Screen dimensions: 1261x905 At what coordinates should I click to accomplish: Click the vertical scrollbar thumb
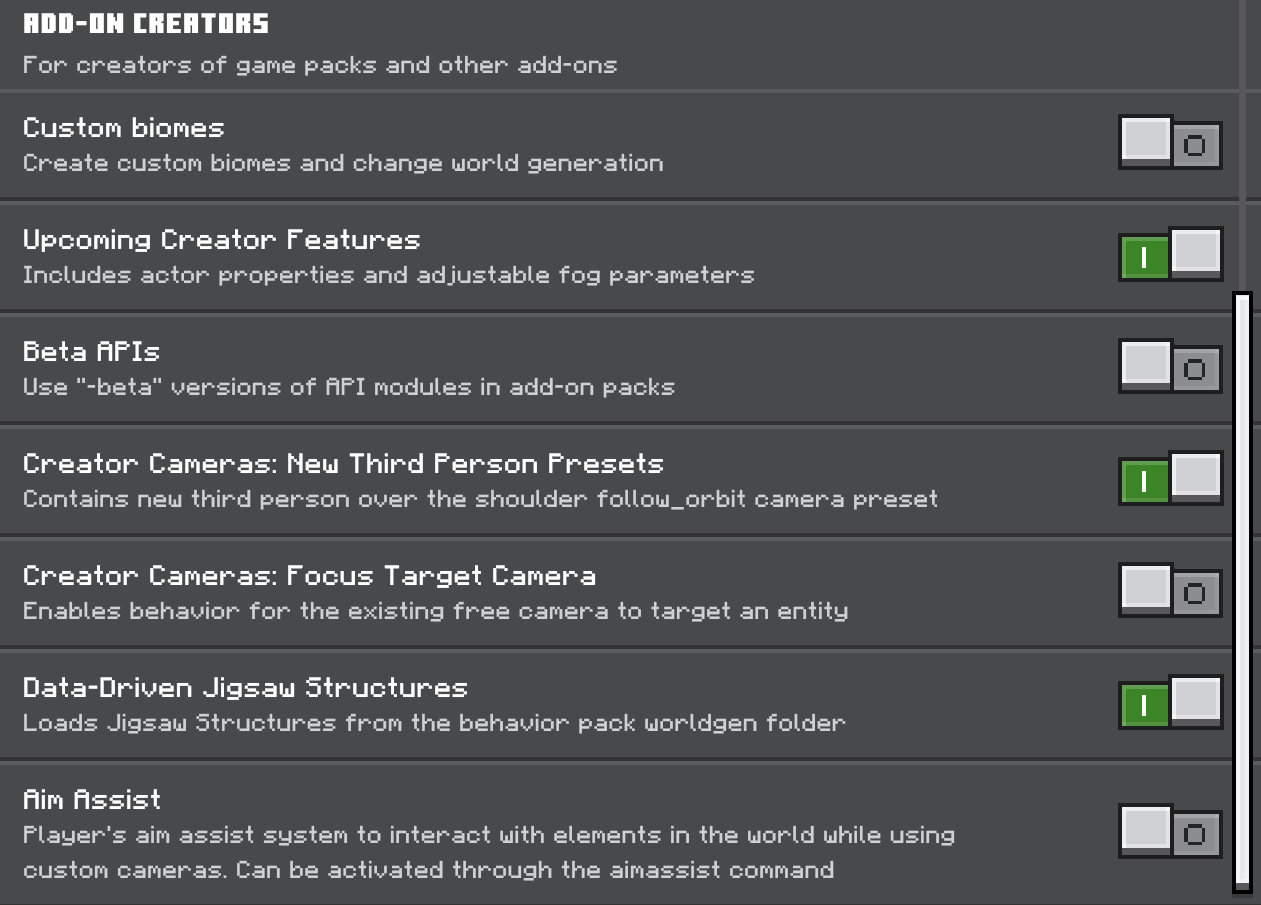[x=1243, y=591]
